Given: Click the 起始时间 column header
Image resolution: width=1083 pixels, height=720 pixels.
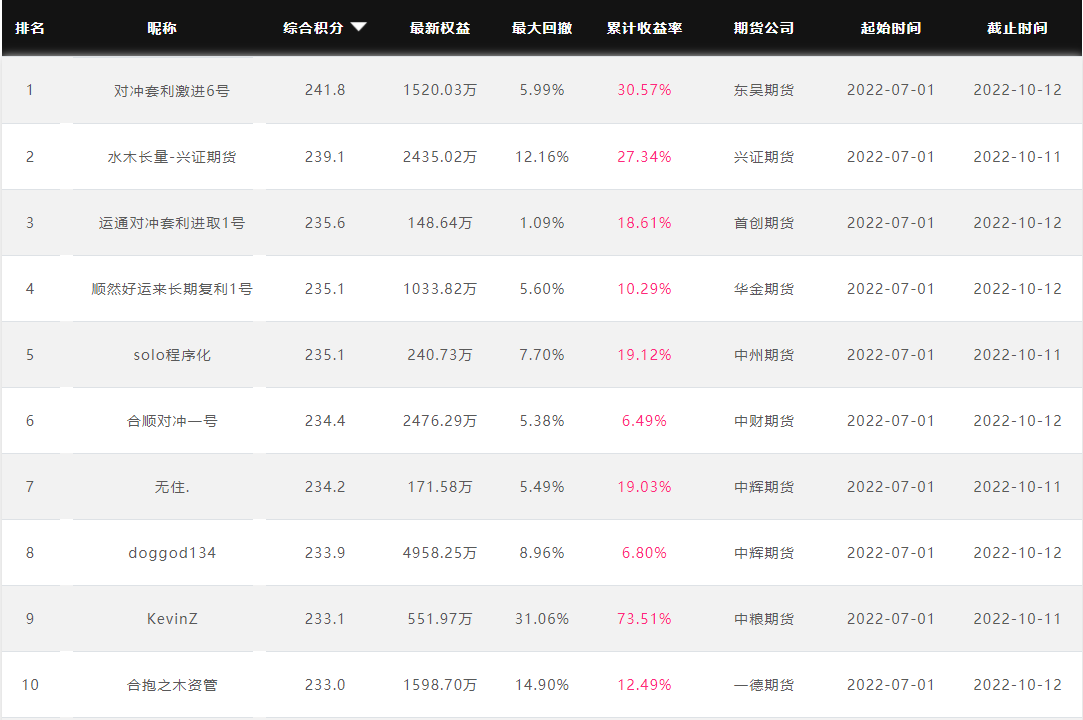Looking at the screenshot, I should (891, 28).
